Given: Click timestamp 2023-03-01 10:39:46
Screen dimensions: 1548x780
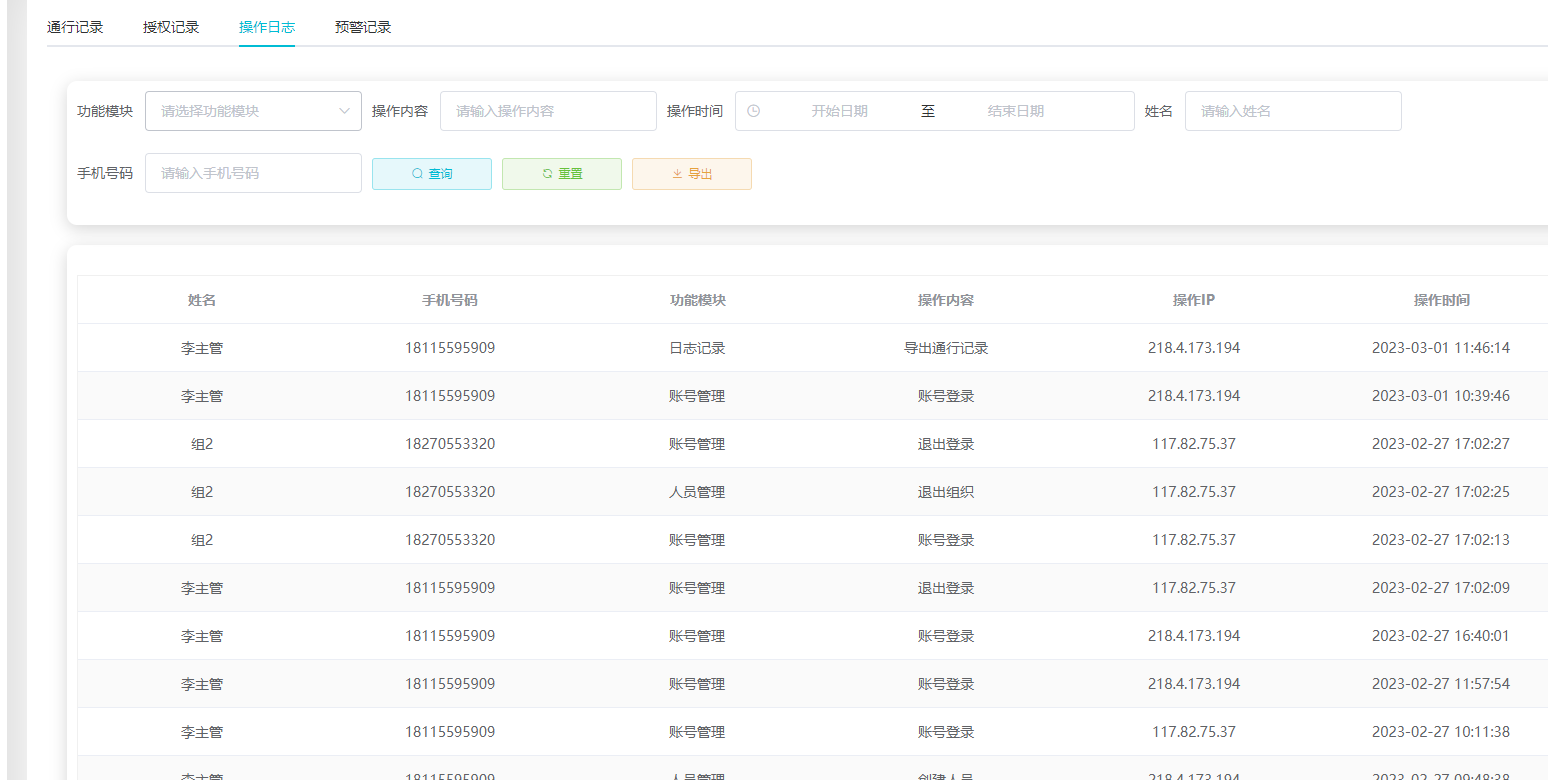Looking at the screenshot, I should [x=1441, y=396].
